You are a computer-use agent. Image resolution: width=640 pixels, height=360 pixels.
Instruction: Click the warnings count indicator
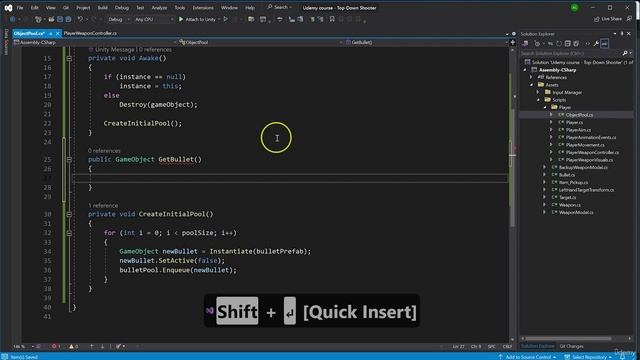tap(74, 346)
